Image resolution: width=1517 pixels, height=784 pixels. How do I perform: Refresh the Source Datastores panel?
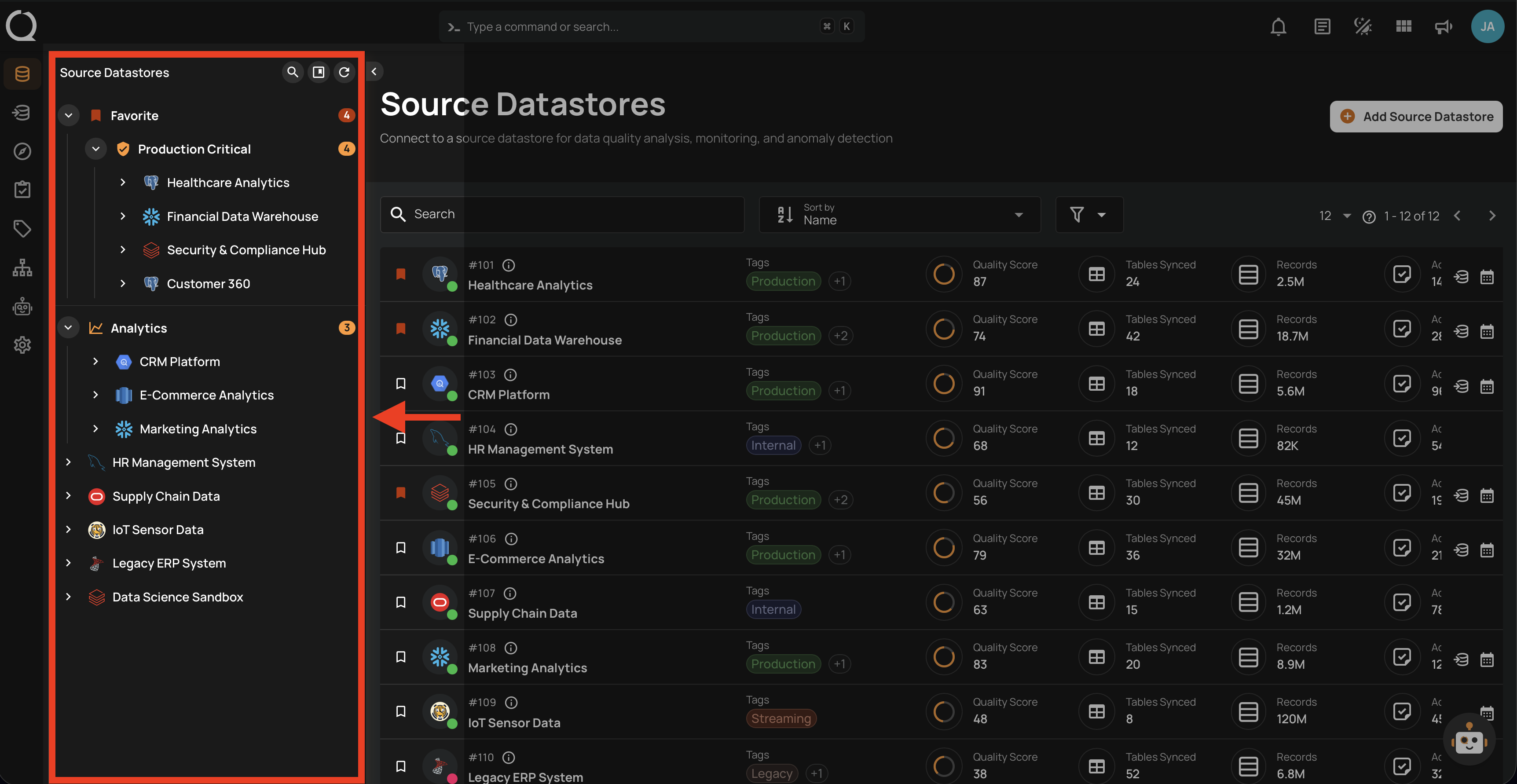point(344,72)
